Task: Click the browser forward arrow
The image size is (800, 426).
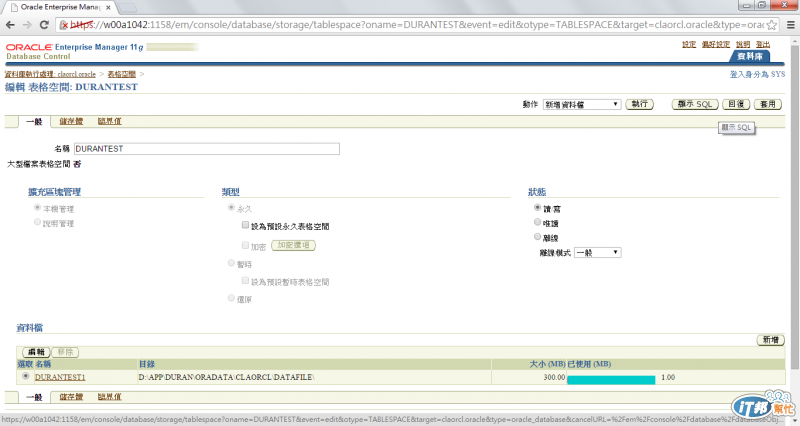Action: coord(27,24)
